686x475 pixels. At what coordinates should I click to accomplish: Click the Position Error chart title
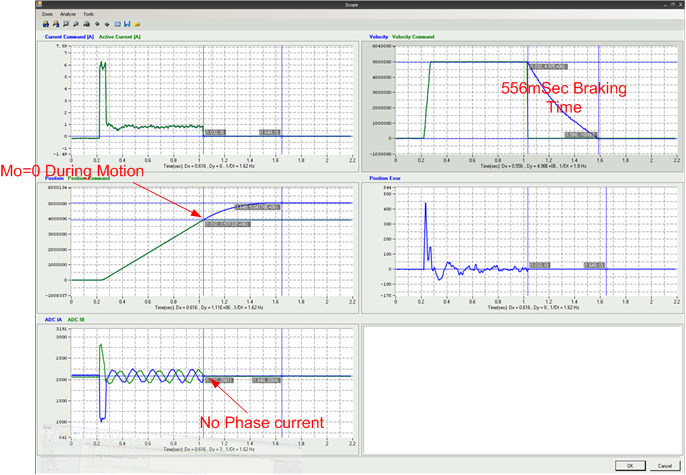(386, 178)
